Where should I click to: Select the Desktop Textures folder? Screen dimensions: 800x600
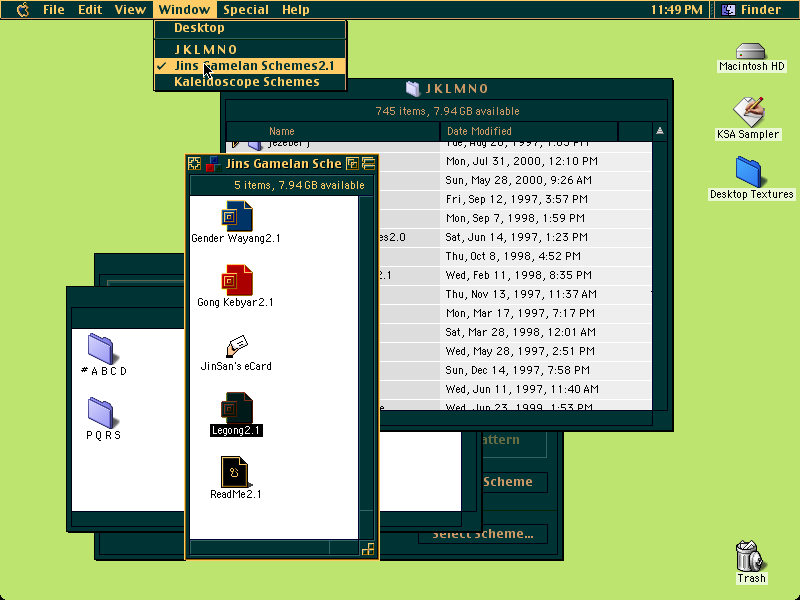(752, 178)
